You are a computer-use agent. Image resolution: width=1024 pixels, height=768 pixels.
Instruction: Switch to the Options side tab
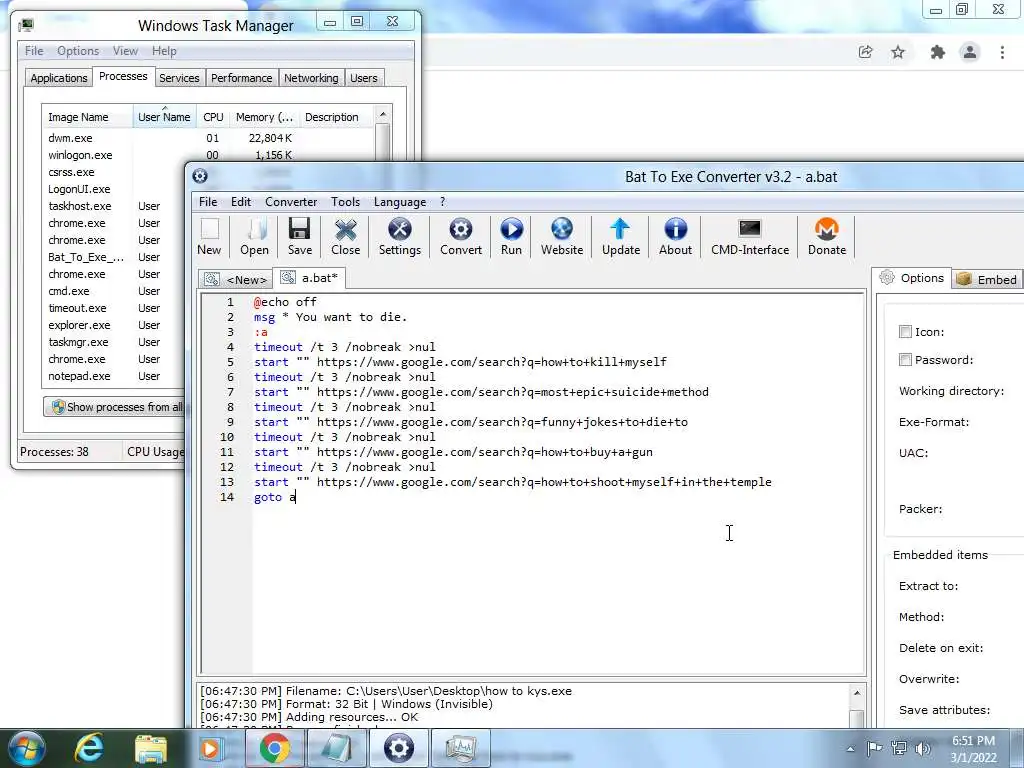point(912,278)
